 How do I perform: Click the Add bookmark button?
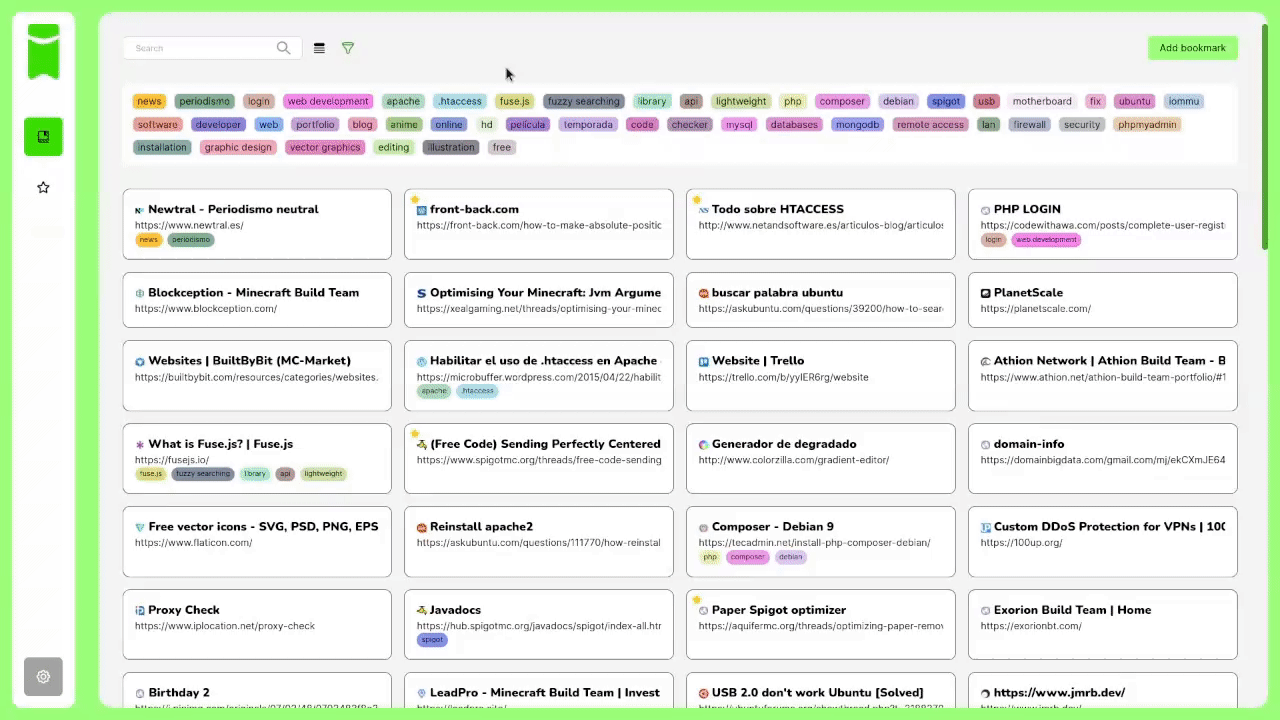(1192, 48)
